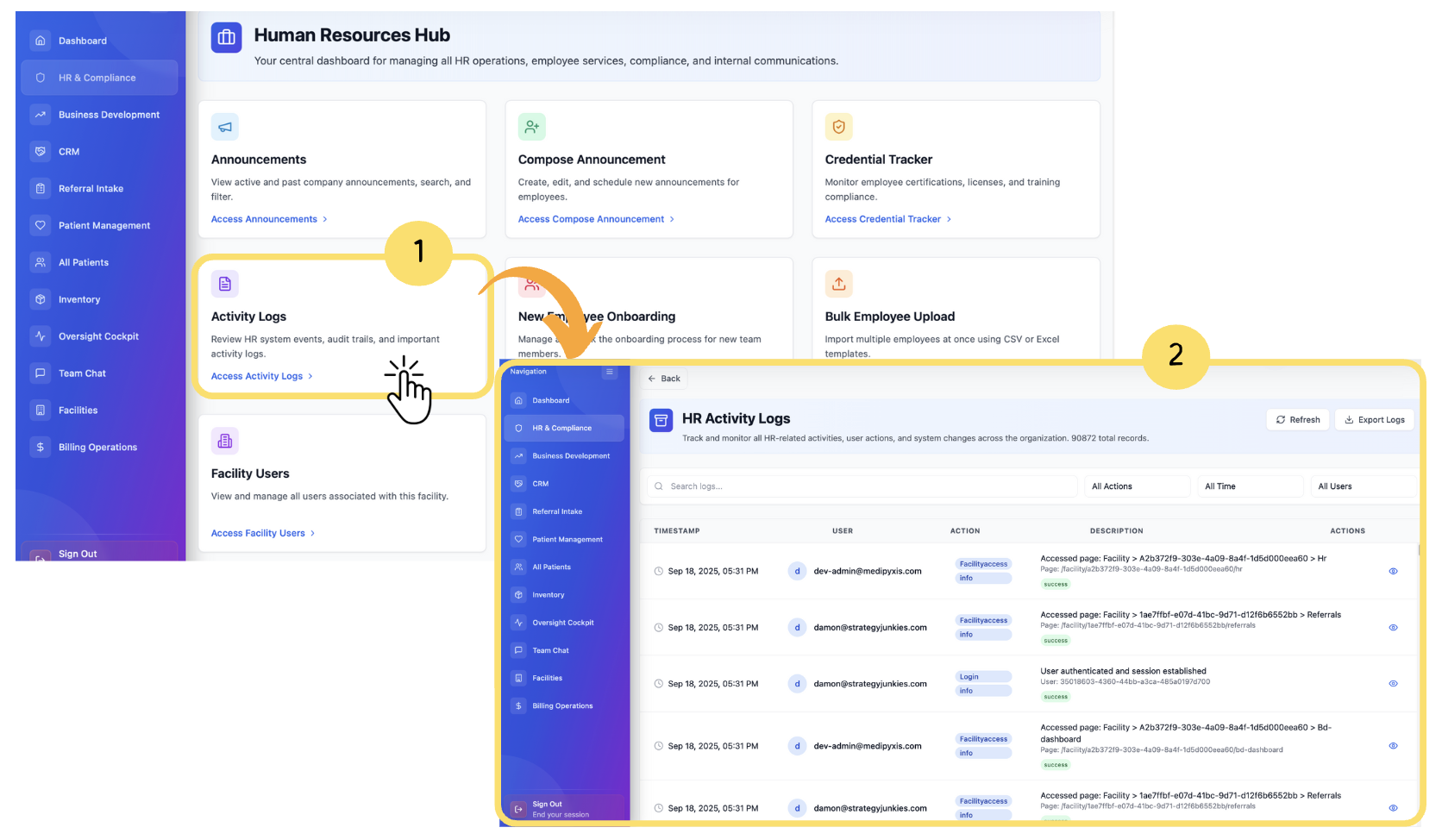Select Oversight Cockpit in the left sidebar
This screenshot has width=1442, height=840.
click(98, 336)
